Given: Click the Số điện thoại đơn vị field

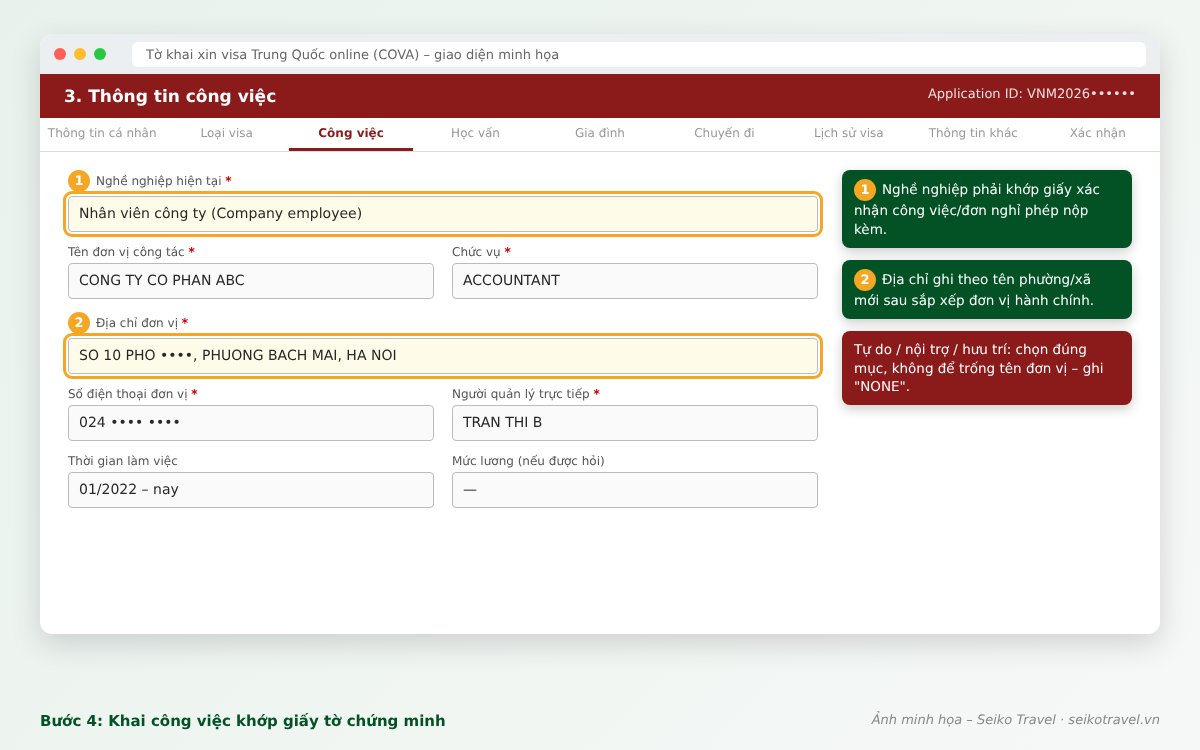Looking at the screenshot, I should pyautogui.click(x=251, y=423).
